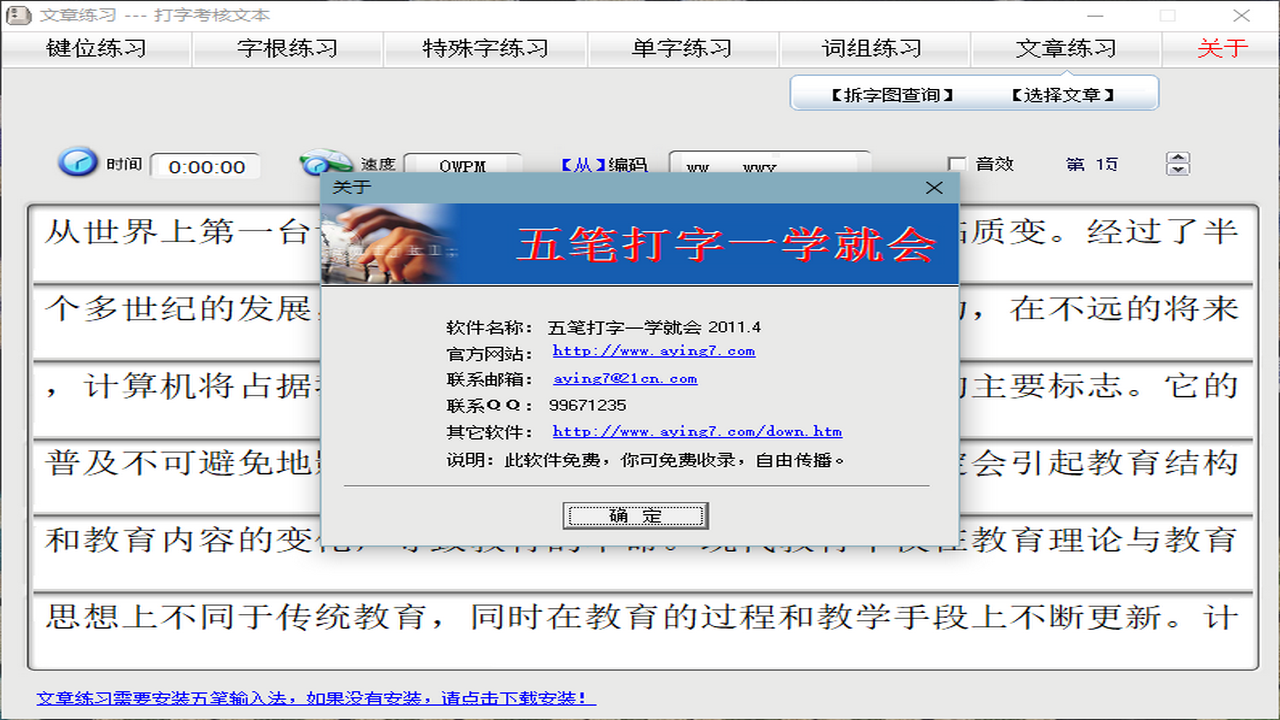Click the up arrow to change page number
Viewport: 1280px width, 720px height.
point(1178,157)
